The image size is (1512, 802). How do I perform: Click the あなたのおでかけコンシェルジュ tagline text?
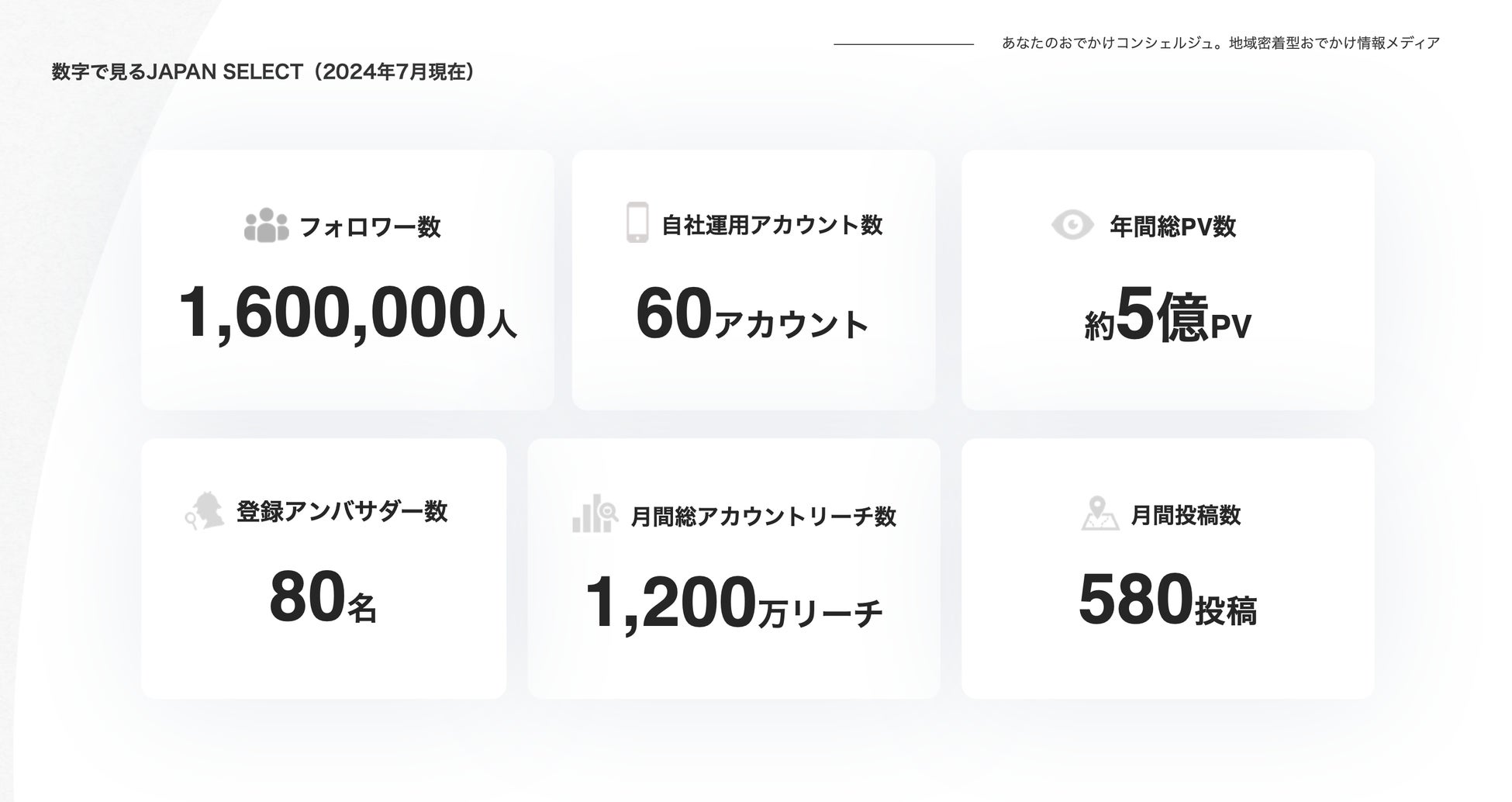click(1220, 43)
